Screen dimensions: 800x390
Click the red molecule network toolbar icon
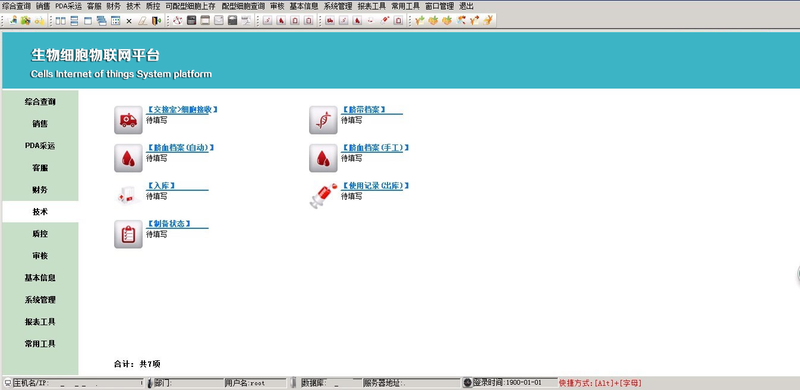coord(178,21)
